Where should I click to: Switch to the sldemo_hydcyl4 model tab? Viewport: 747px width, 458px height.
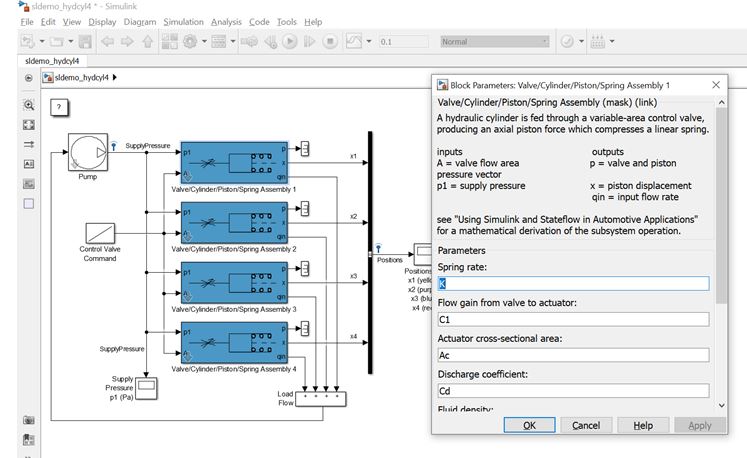(52, 61)
